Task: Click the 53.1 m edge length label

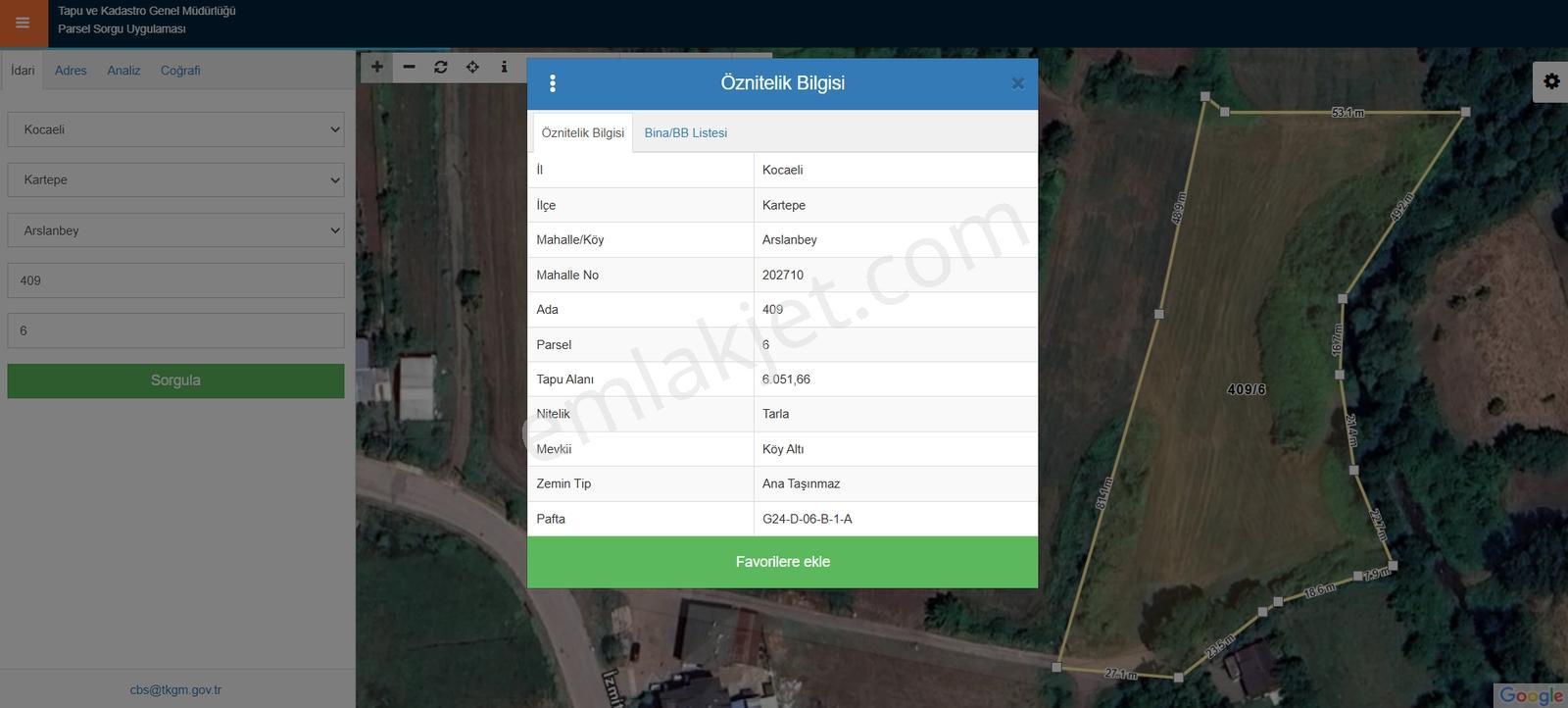Action: (x=1347, y=113)
